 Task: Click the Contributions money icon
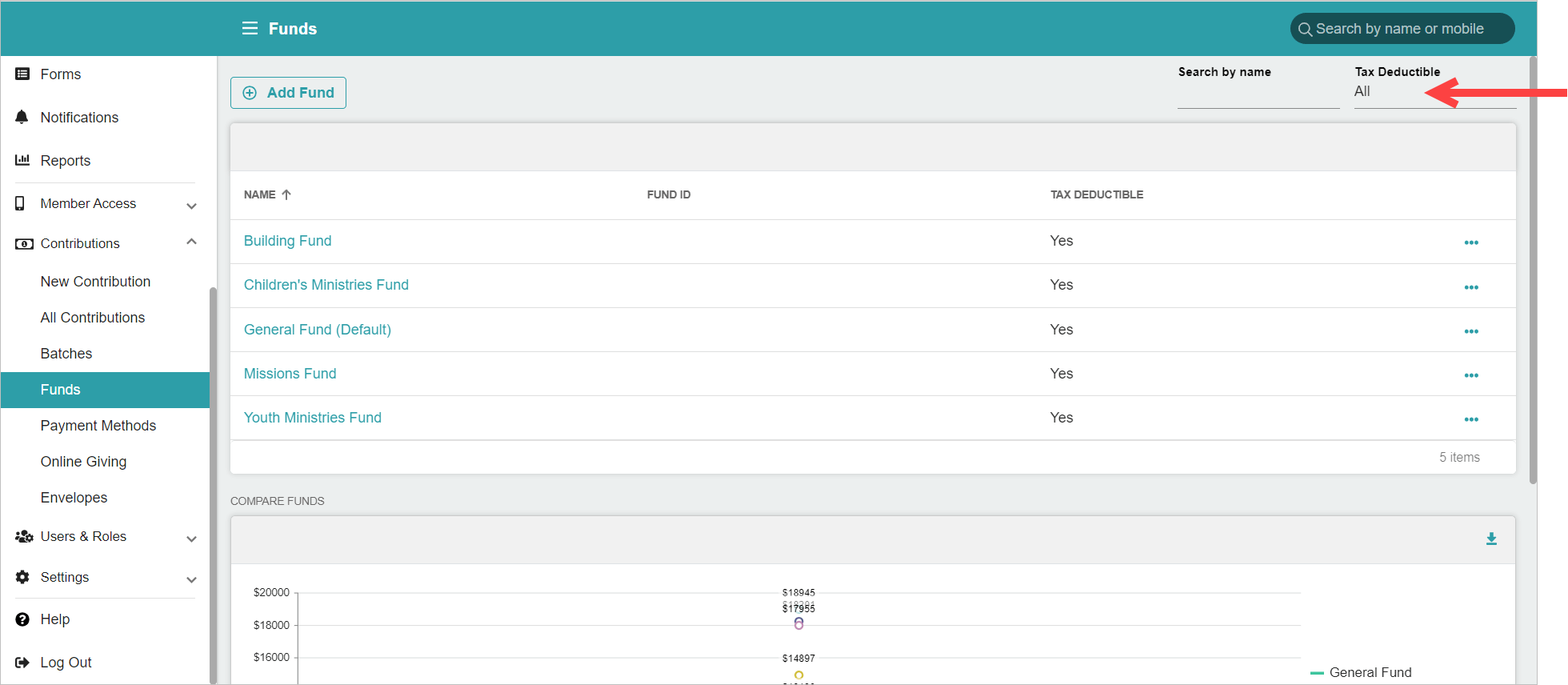point(24,244)
